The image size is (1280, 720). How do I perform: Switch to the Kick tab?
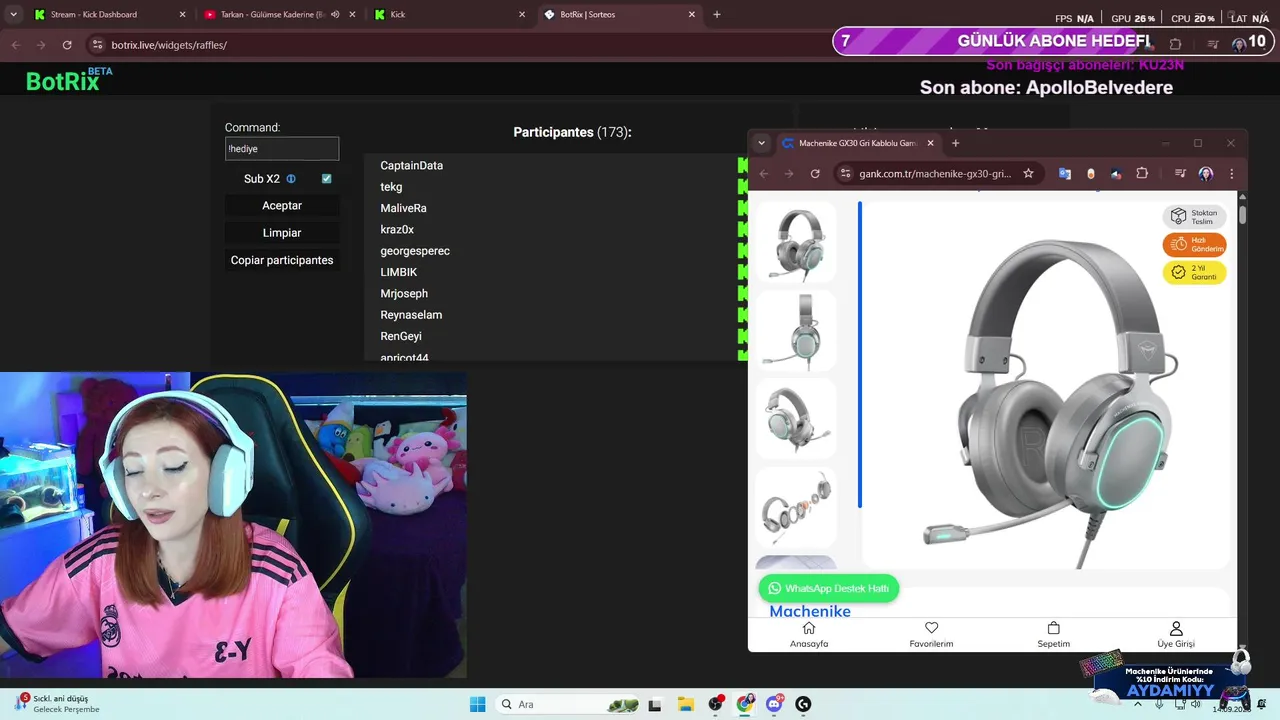tap(448, 15)
